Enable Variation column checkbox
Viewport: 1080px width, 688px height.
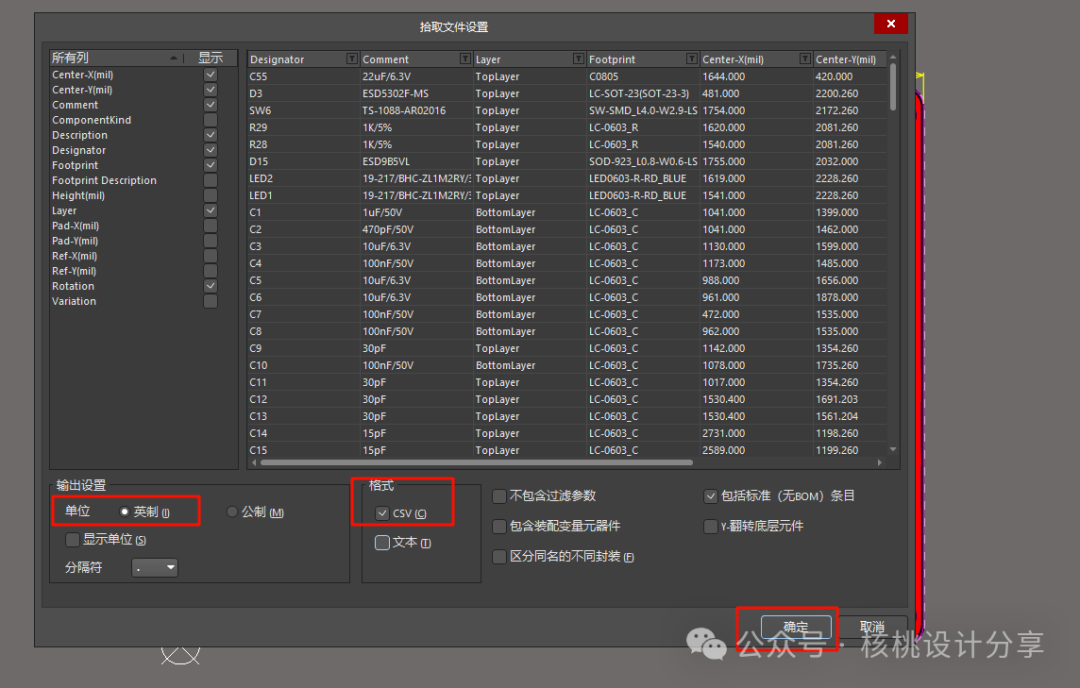211,301
